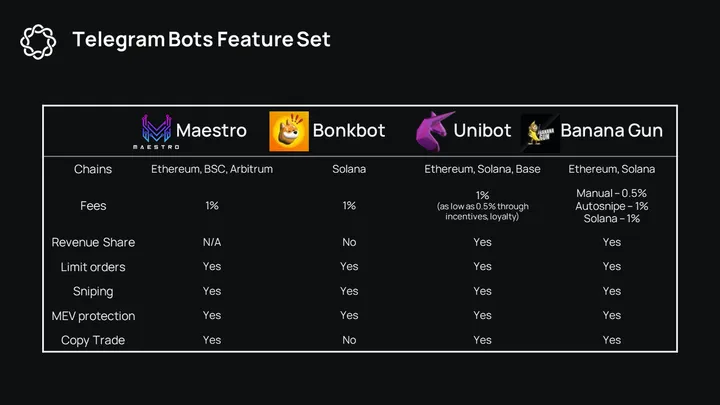720x405 pixels.
Task: Select the Fees row label
Action: 93,205
